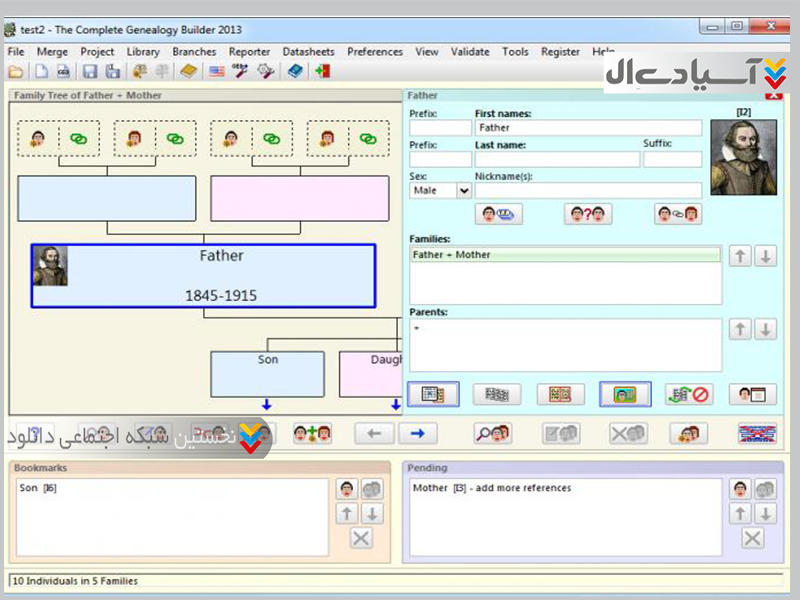Click the Father portrait thumbnail
The image size is (800, 600).
(x=743, y=157)
